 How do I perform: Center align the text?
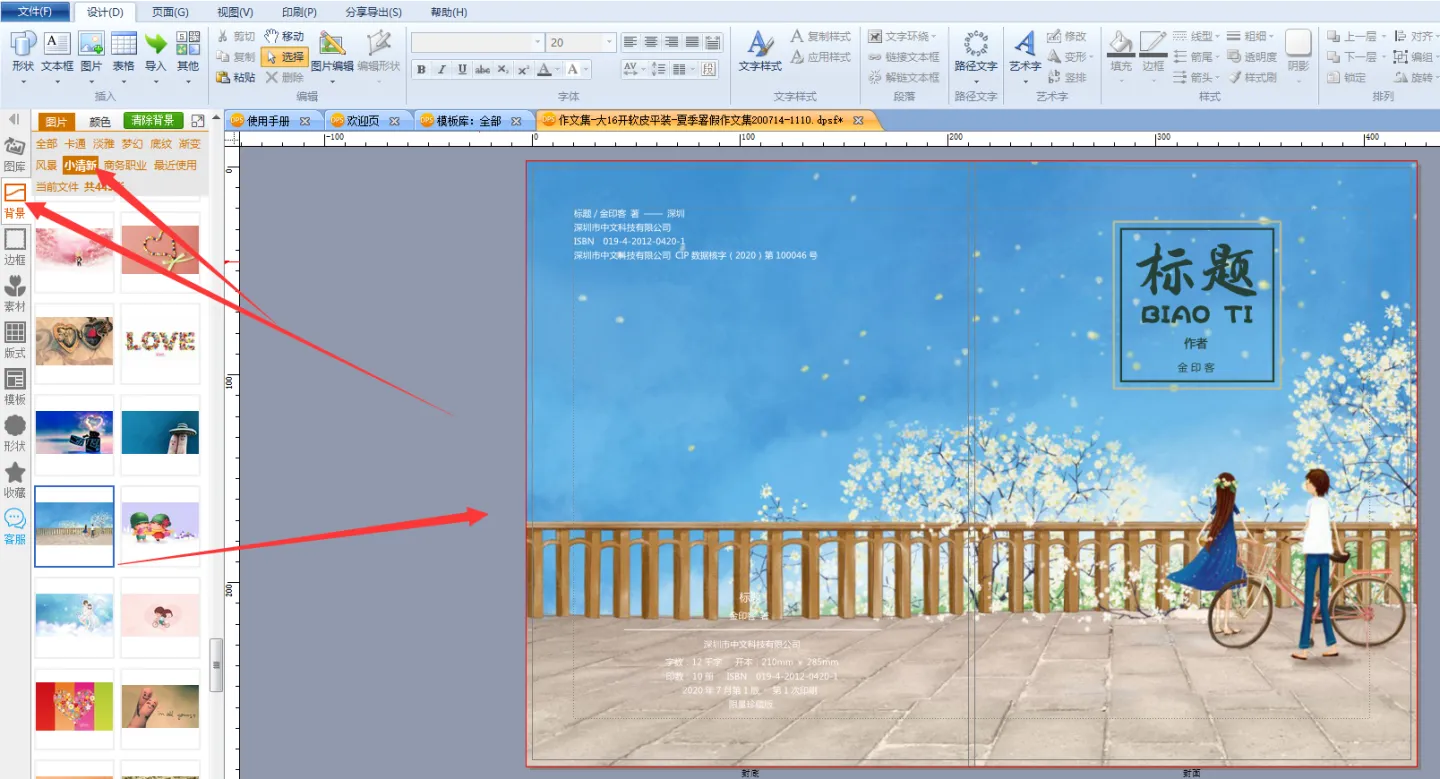point(651,42)
